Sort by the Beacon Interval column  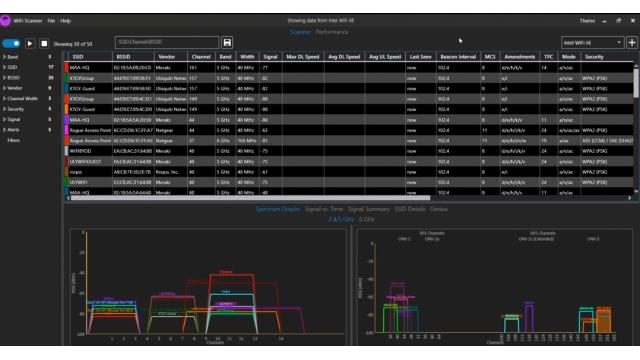(x=458, y=57)
